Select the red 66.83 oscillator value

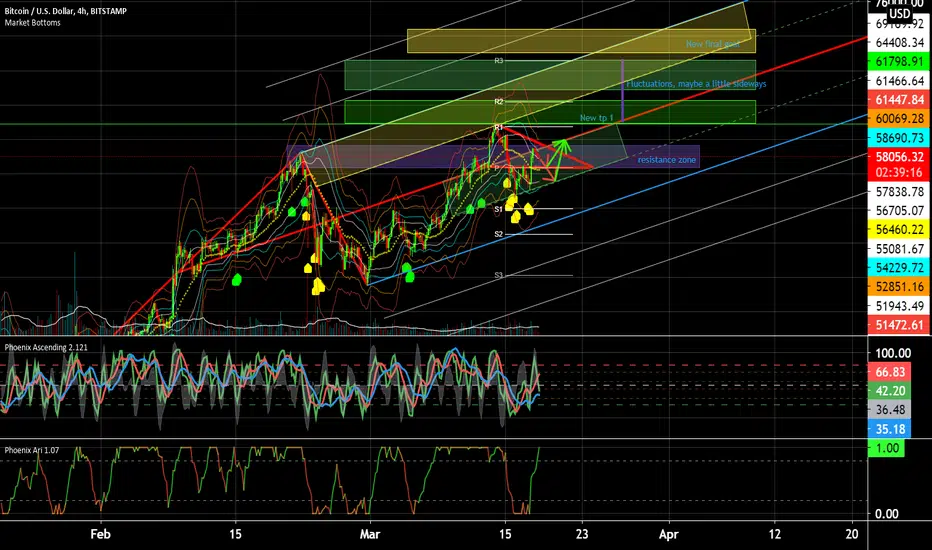click(x=890, y=372)
